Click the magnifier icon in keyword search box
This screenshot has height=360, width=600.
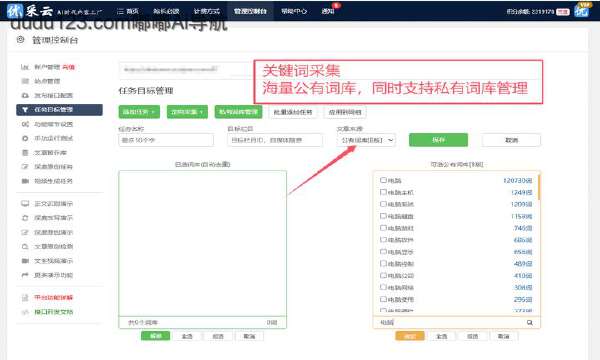pyautogui.click(x=530, y=323)
